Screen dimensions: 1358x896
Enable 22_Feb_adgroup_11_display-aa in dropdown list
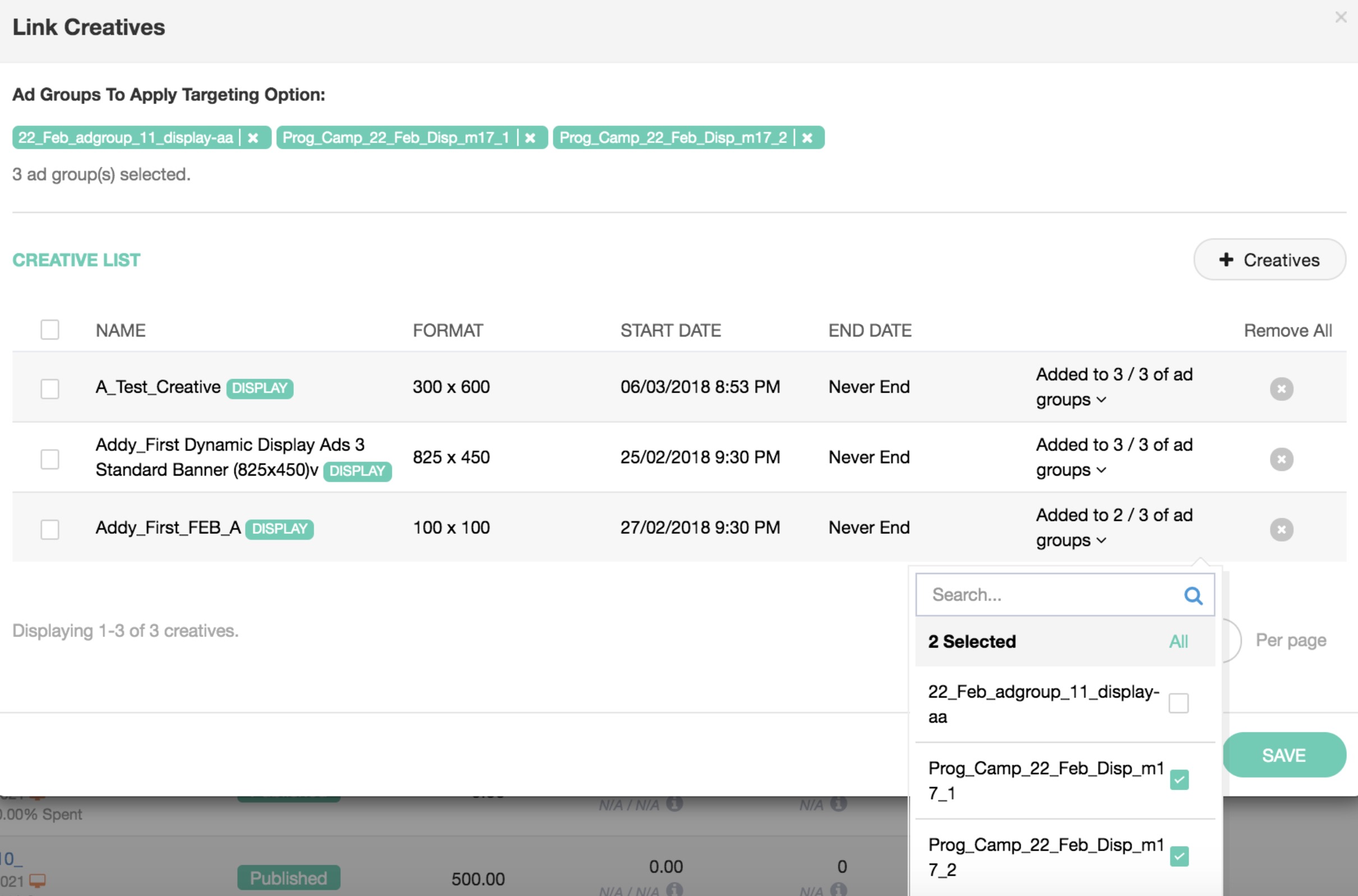tap(1178, 704)
